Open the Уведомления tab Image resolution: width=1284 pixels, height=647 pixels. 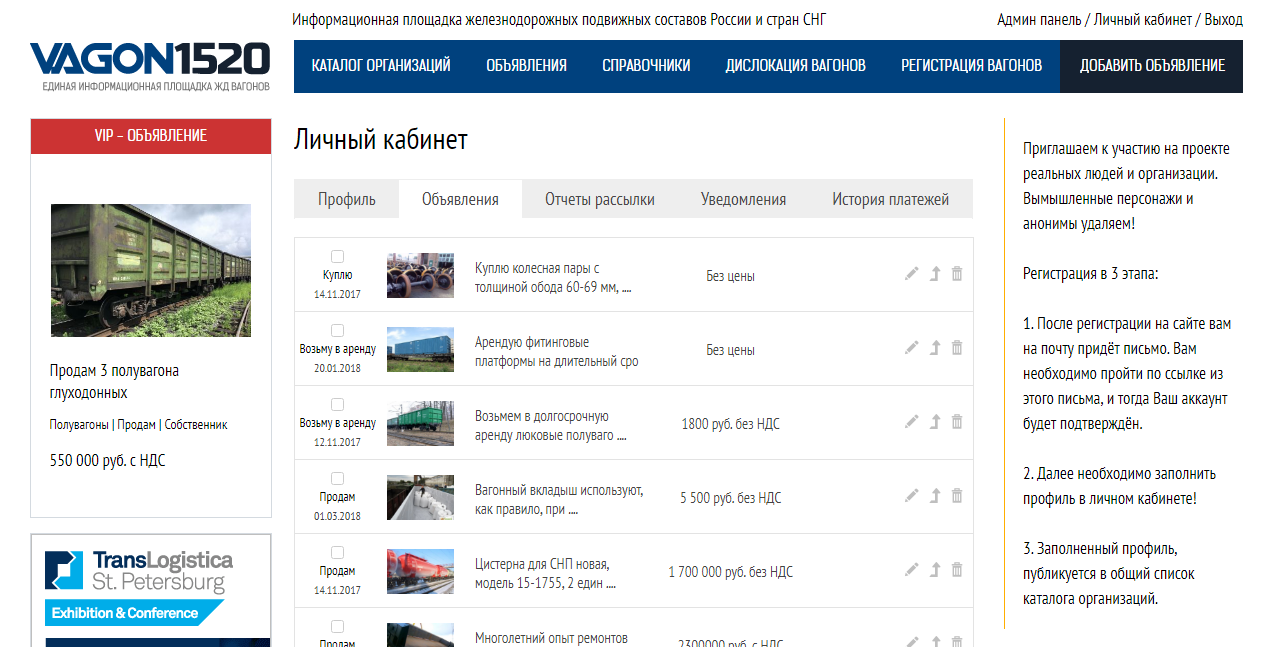(743, 199)
